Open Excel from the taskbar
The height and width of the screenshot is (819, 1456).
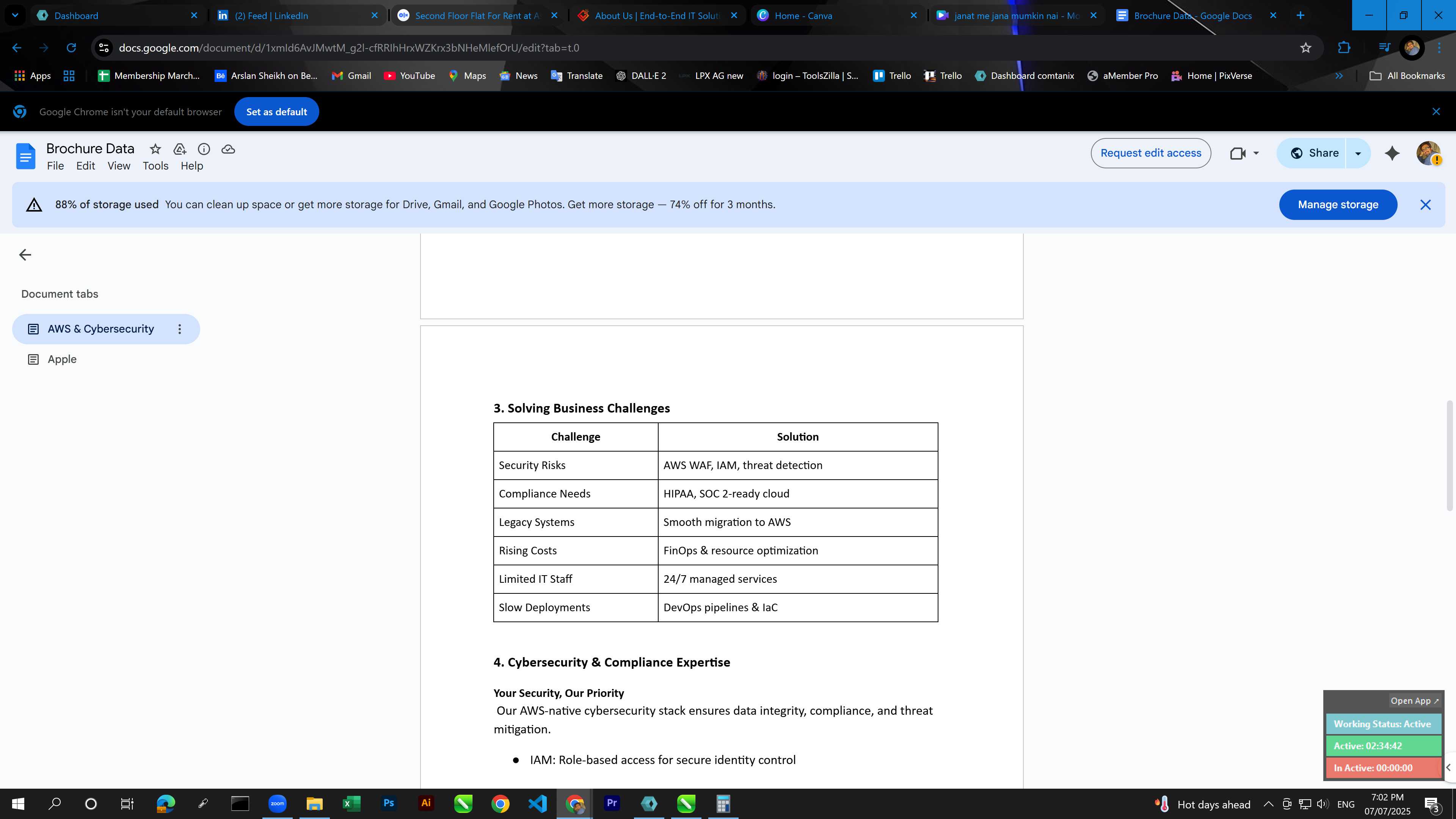pos(351,803)
